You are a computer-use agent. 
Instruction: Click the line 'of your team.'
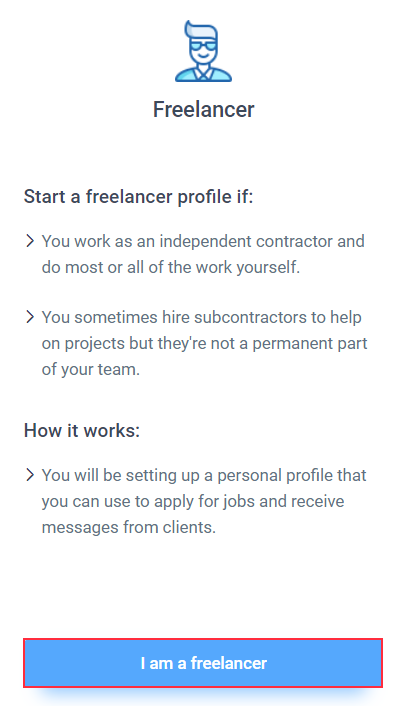[91, 370]
